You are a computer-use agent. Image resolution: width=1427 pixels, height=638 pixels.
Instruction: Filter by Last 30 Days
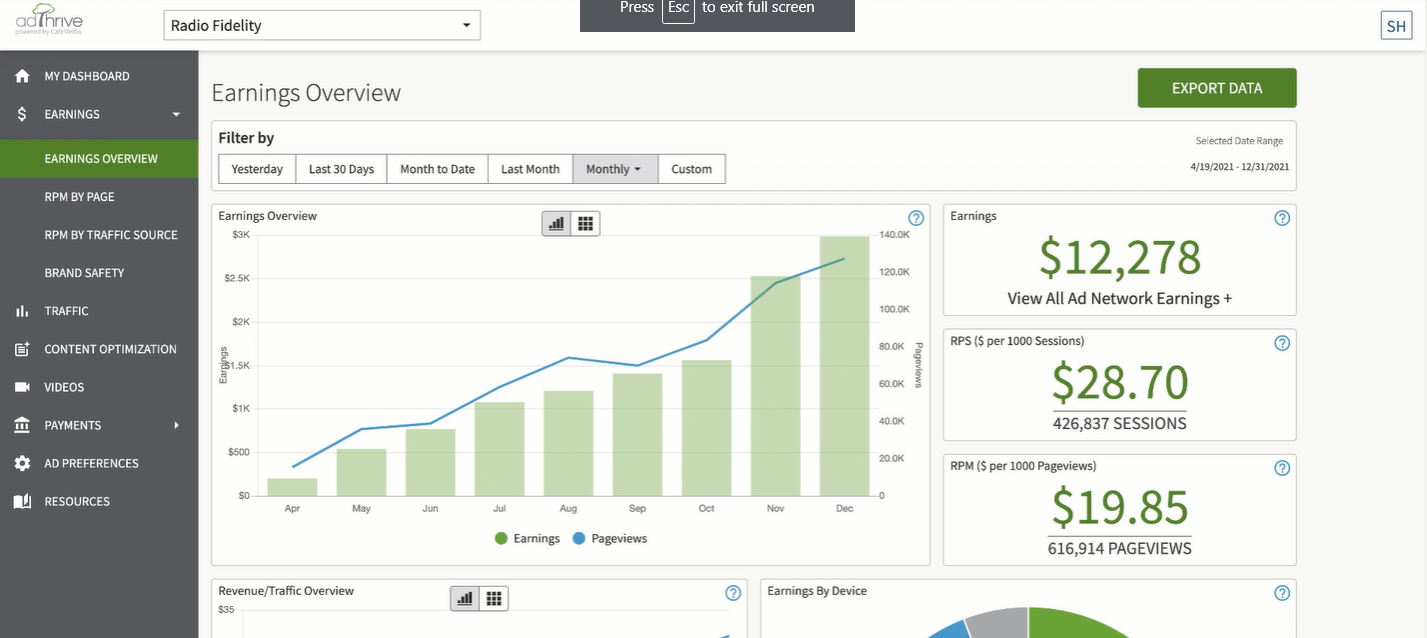tap(341, 169)
